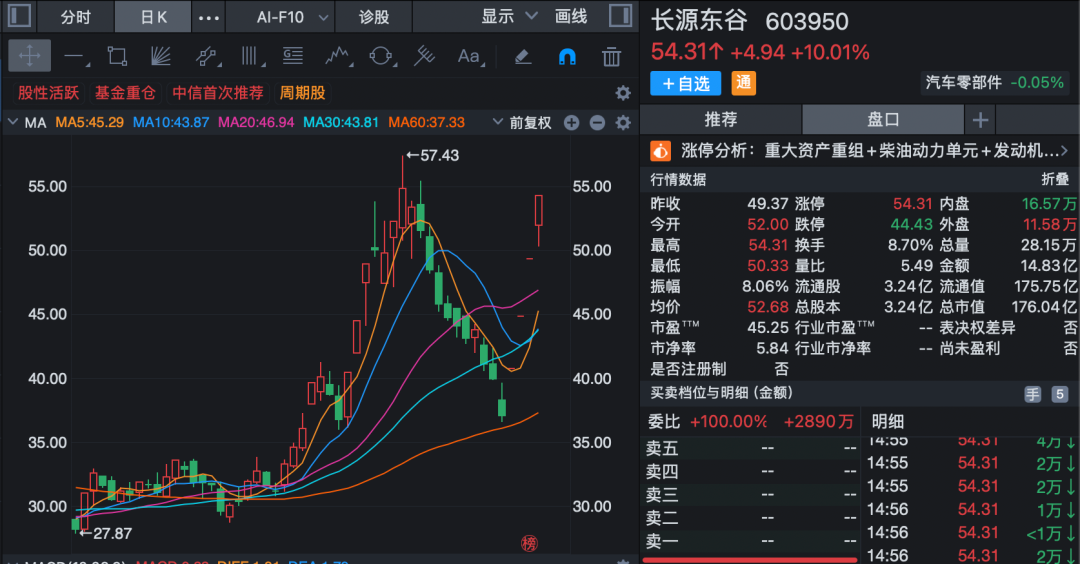The height and width of the screenshot is (564, 1080).
Task: Switch to the 分时 intraday tab
Action: 74,17
